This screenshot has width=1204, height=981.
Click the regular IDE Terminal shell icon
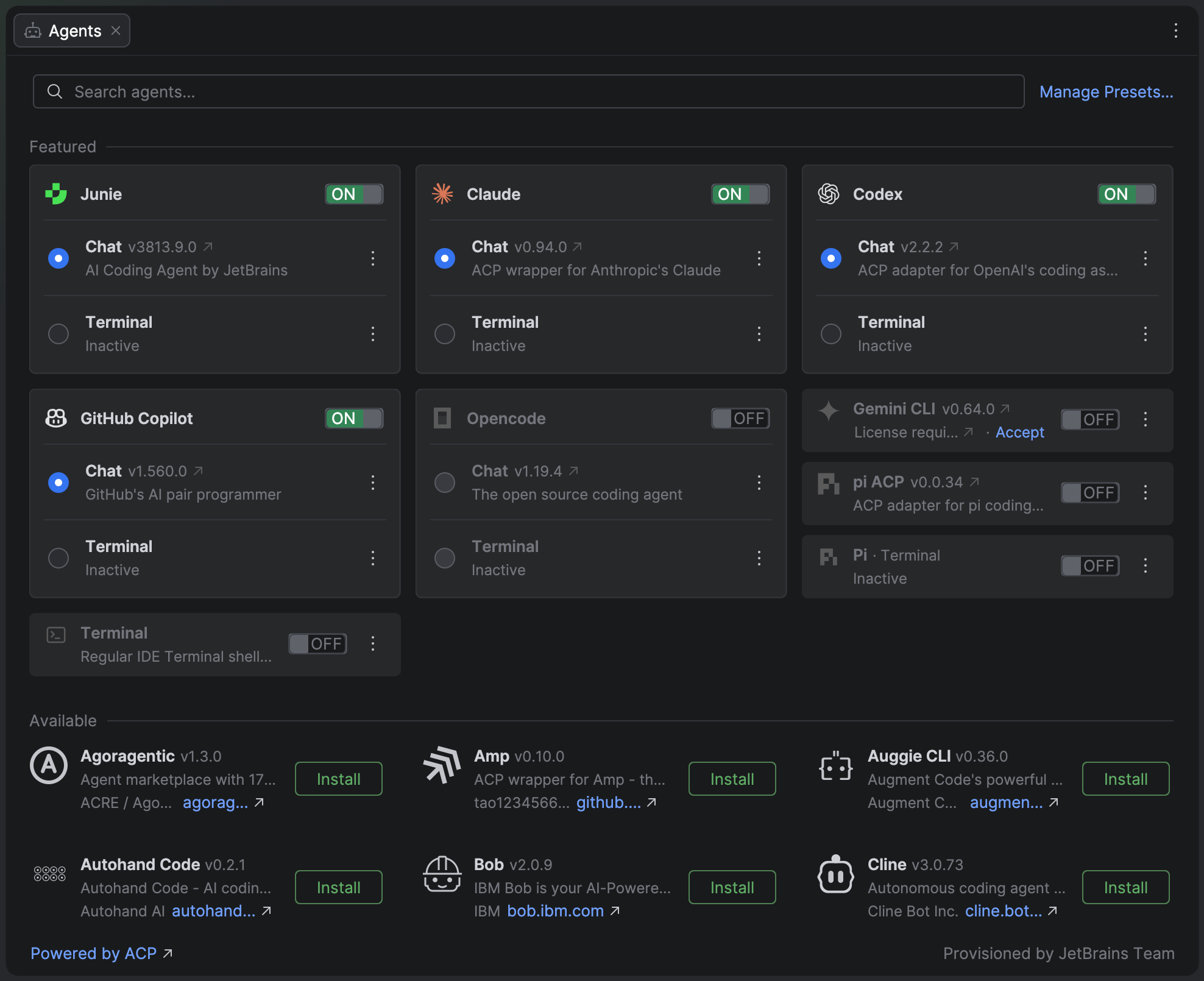pos(56,635)
